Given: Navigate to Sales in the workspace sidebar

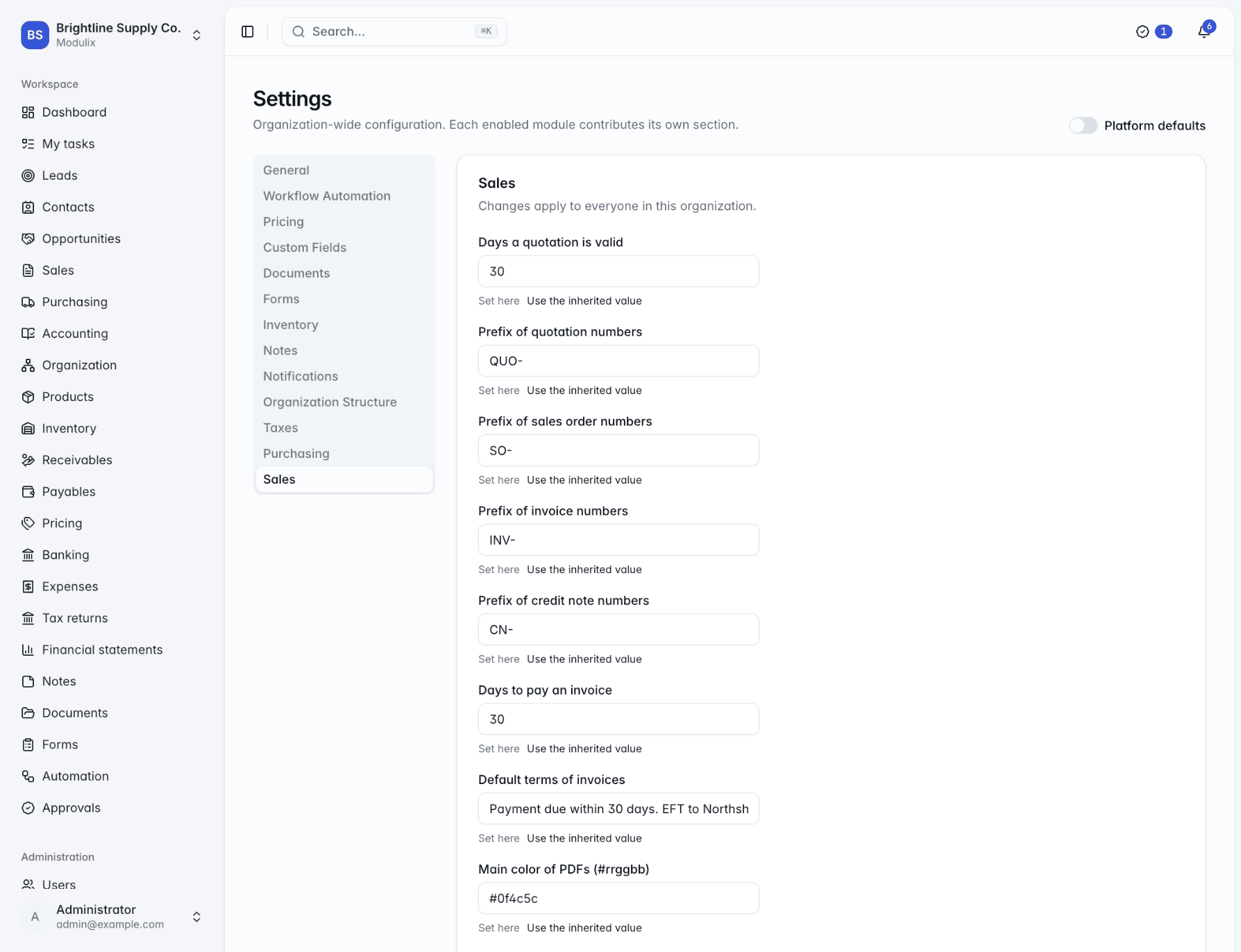Looking at the screenshot, I should 112,271.
